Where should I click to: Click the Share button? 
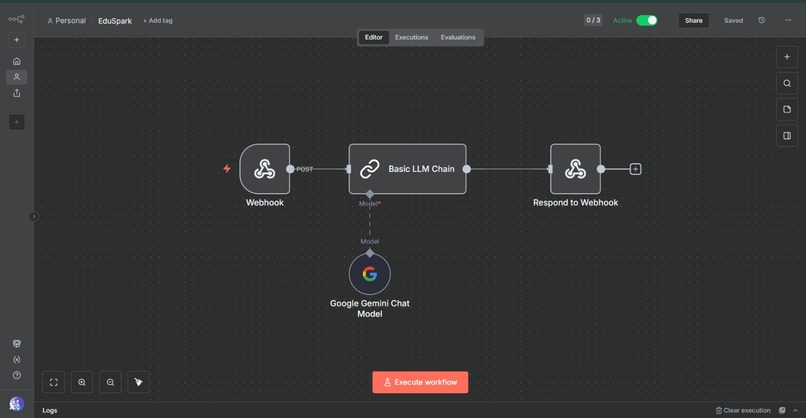coord(693,20)
